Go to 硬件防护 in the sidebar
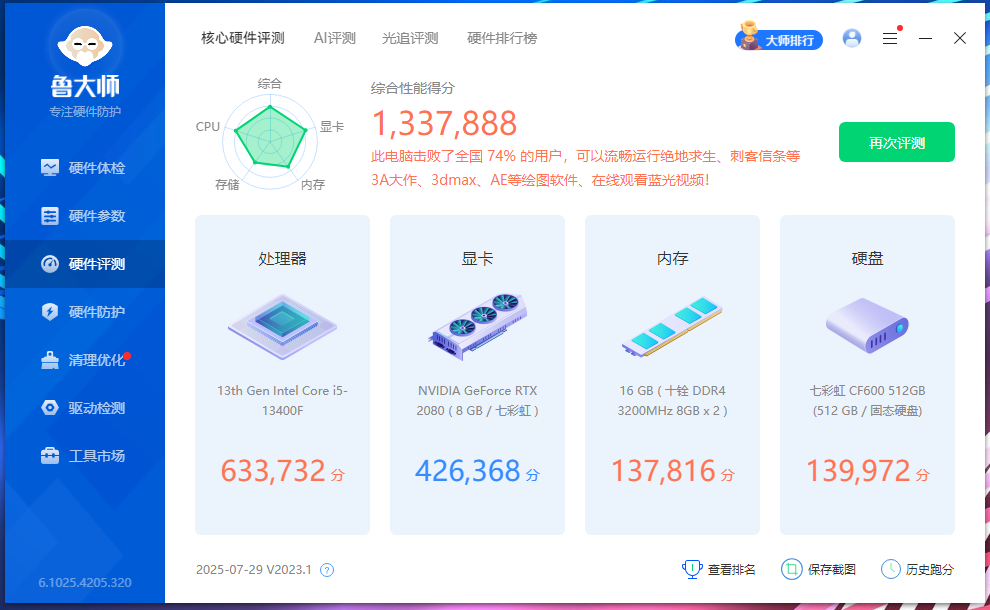The height and width of the screenshot is (610, 990). (85, 311)
